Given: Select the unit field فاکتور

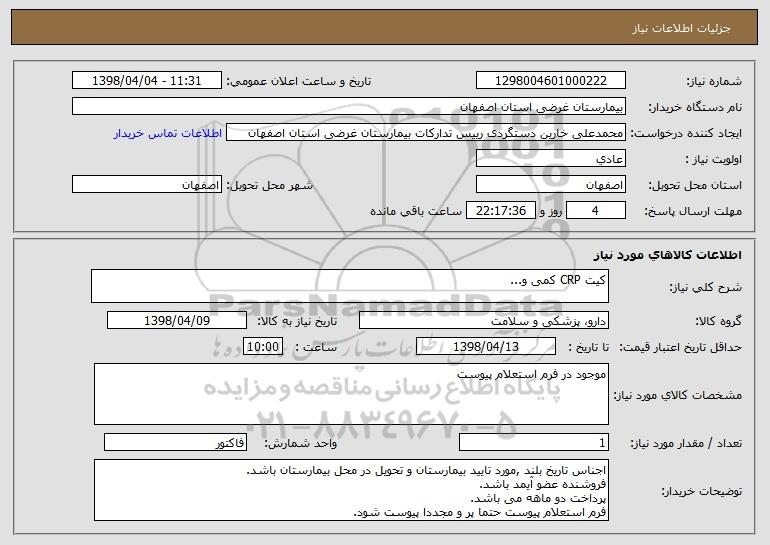Looking at the screenshot, I should tap(175, 442).
